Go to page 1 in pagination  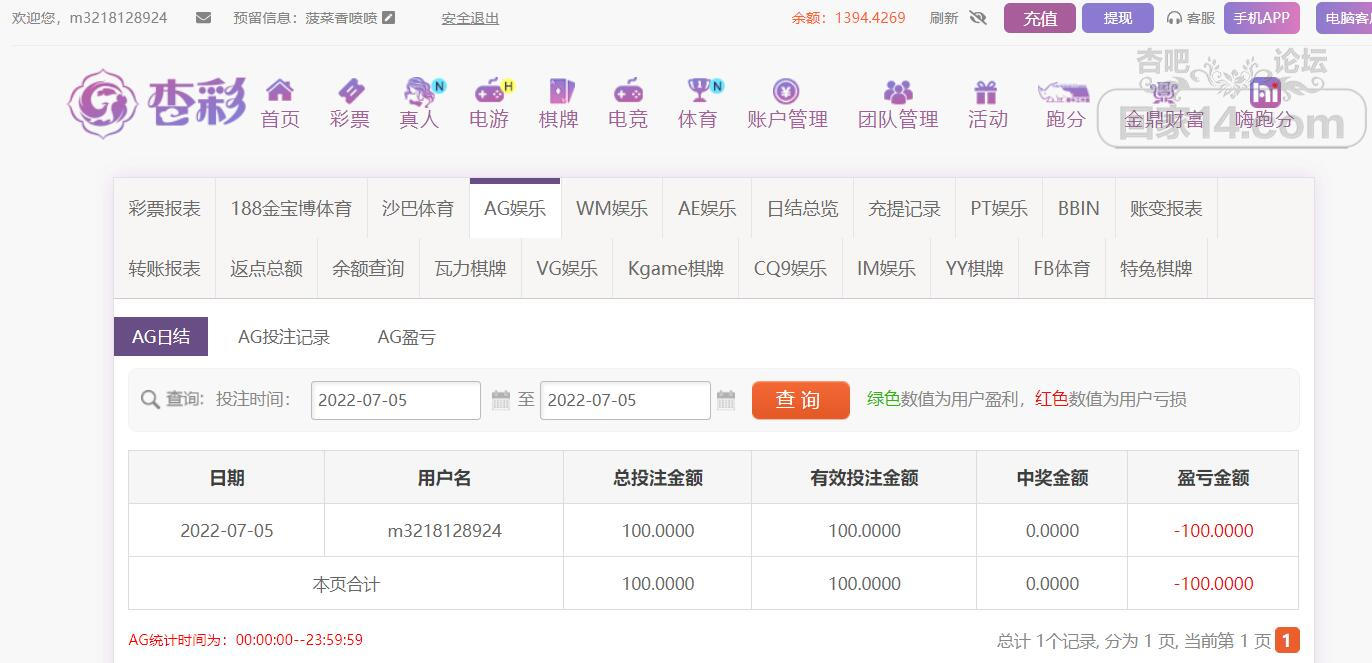(1286, 640)
